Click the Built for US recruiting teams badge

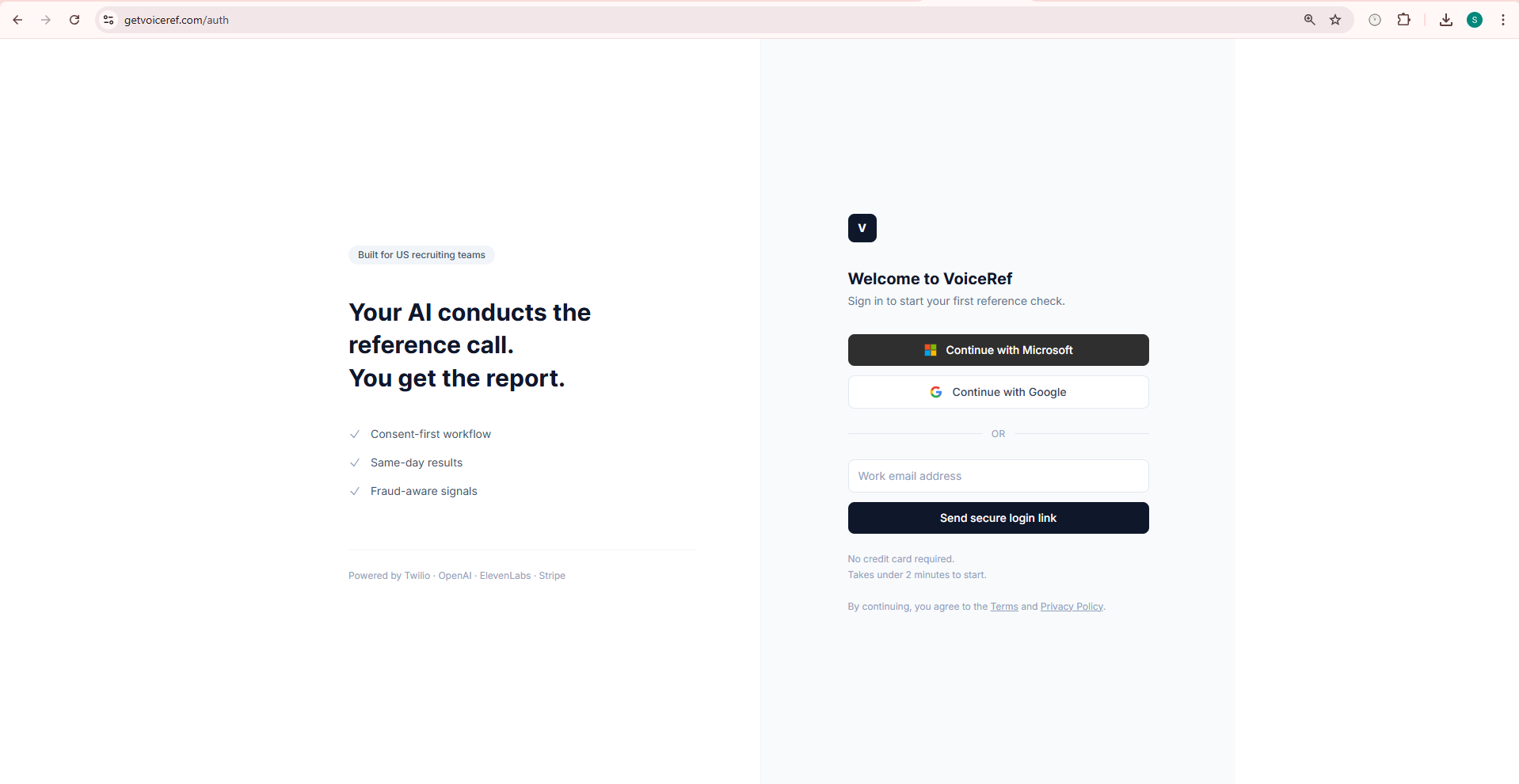tap(421, 255)
